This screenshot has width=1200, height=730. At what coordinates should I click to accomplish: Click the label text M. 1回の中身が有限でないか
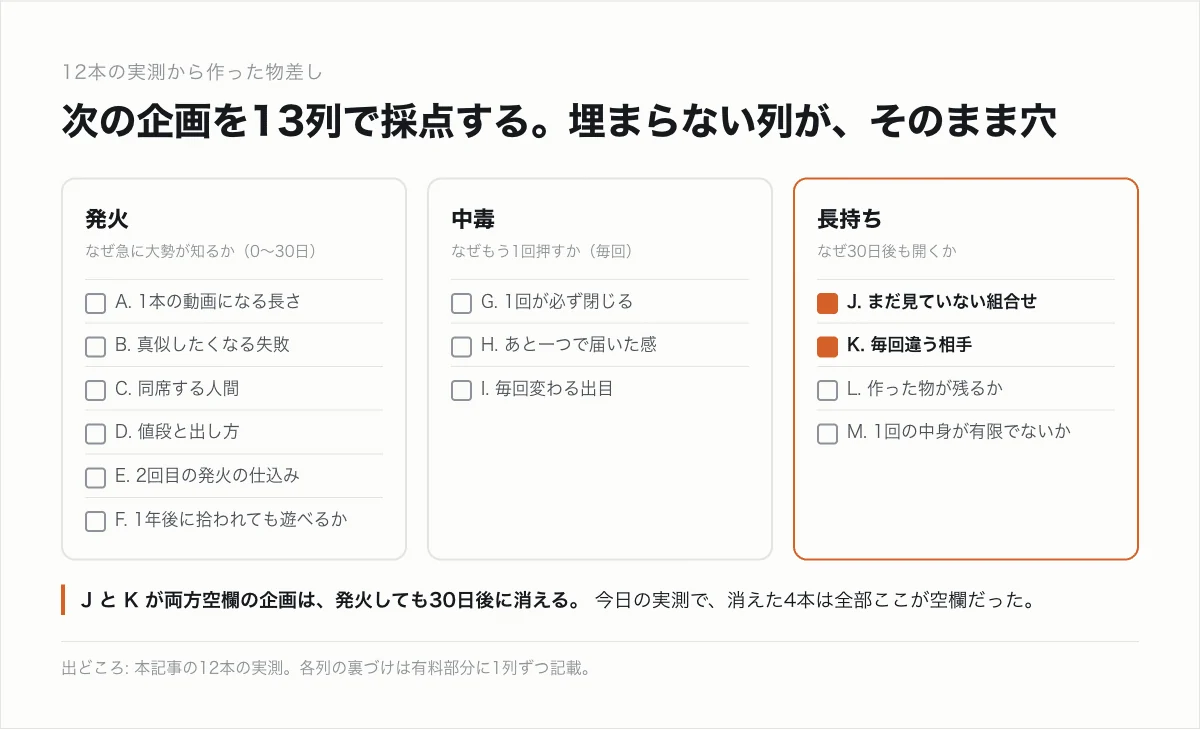click(x=959, y=432)
